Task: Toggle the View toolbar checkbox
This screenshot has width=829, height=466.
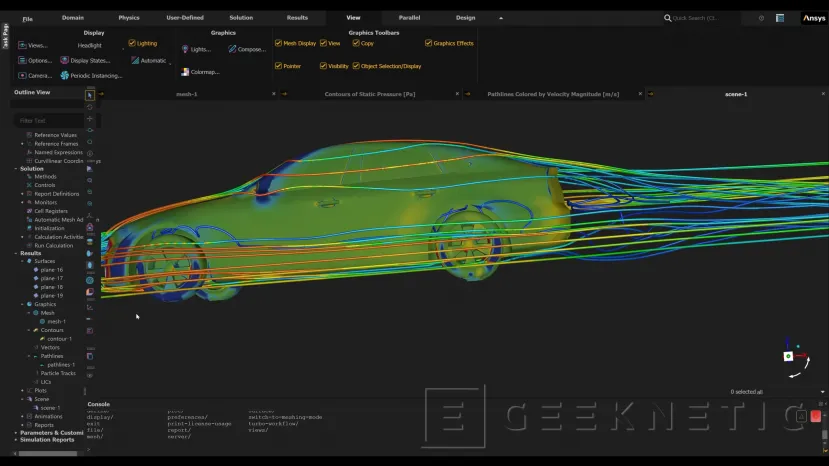Action: coord(323,43)
